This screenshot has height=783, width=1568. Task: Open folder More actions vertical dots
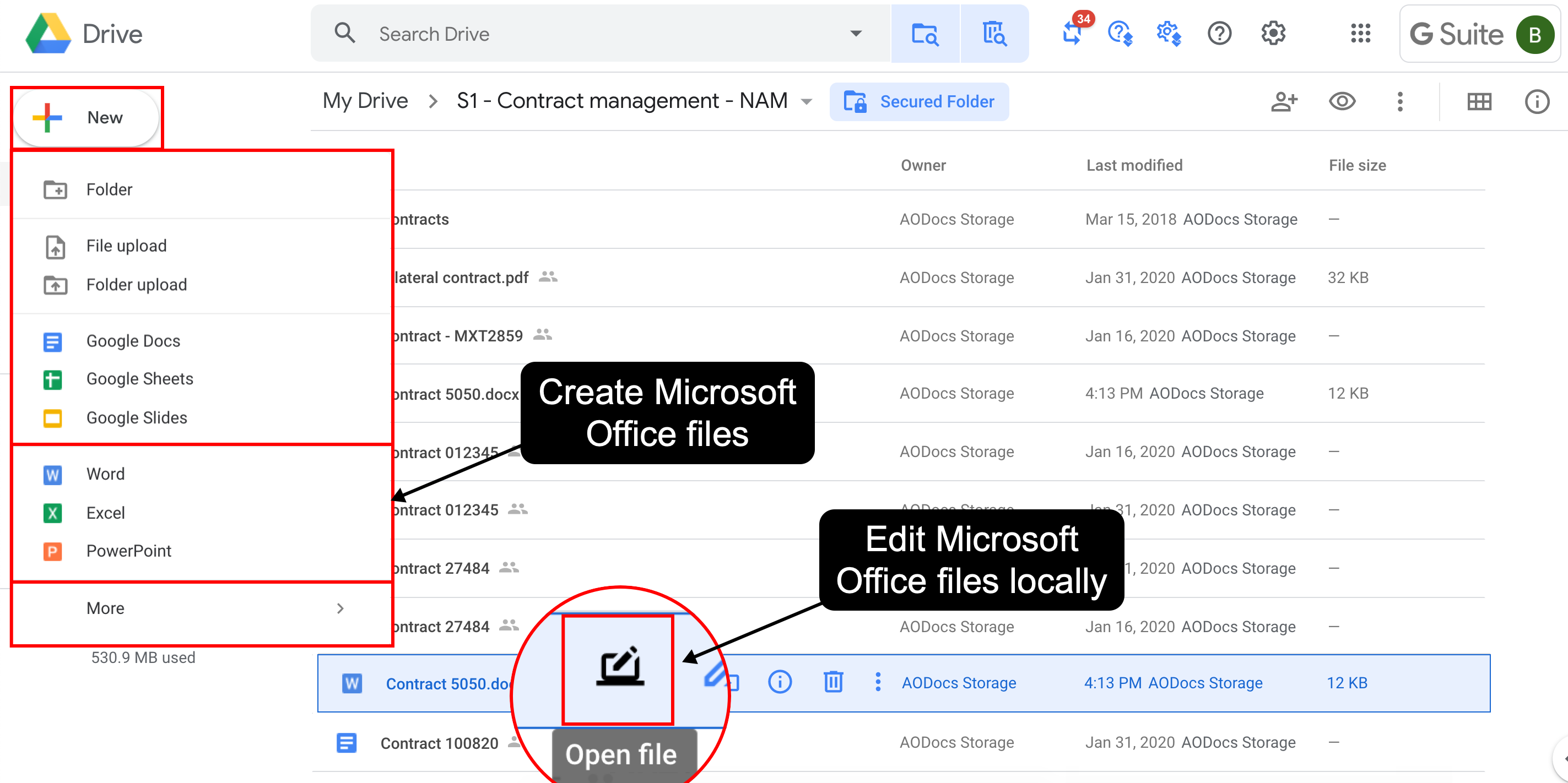click(1400, 102)
